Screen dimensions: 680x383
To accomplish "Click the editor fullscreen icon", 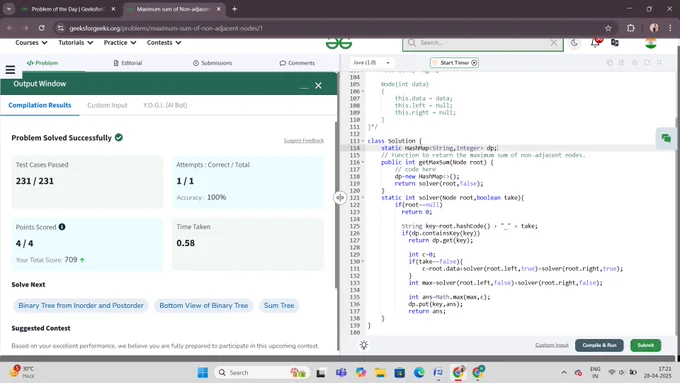I will (x=659, y=63).
